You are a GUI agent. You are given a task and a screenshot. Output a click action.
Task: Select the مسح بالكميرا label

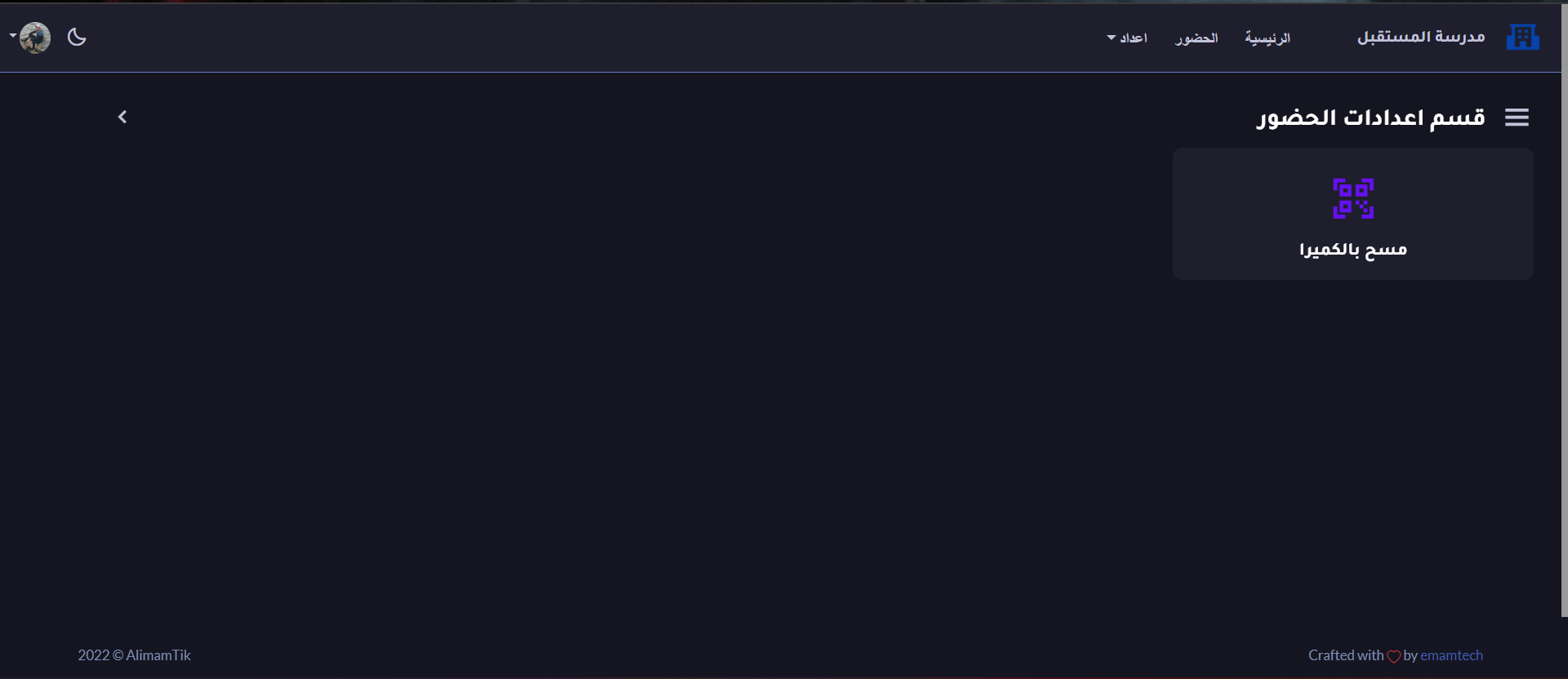click(1353, 249)
